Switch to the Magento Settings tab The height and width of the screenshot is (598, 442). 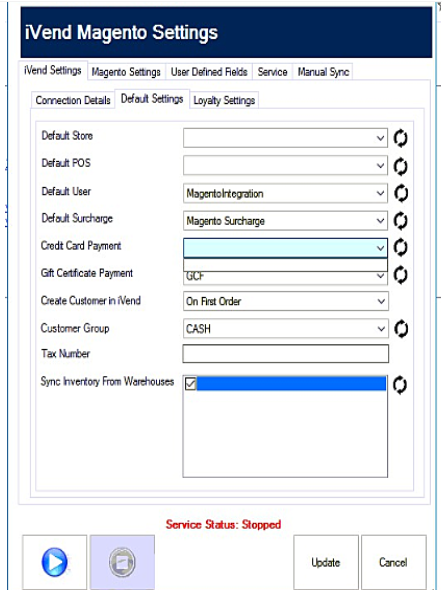click(x=126, y=72)
